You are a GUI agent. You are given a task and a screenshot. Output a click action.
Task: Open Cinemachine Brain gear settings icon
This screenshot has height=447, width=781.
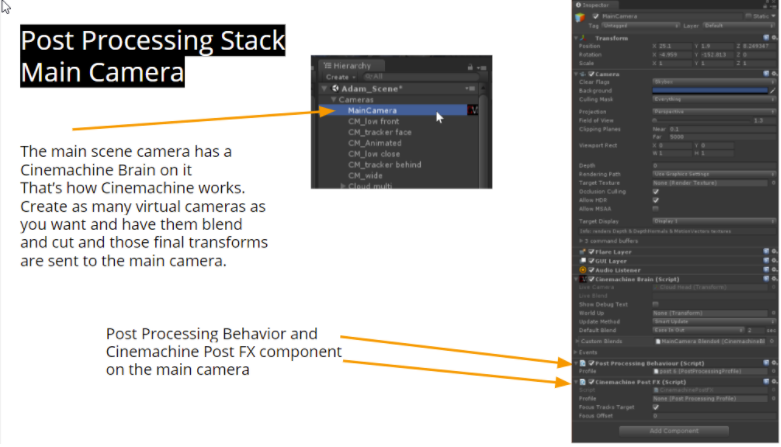[774, 281]
